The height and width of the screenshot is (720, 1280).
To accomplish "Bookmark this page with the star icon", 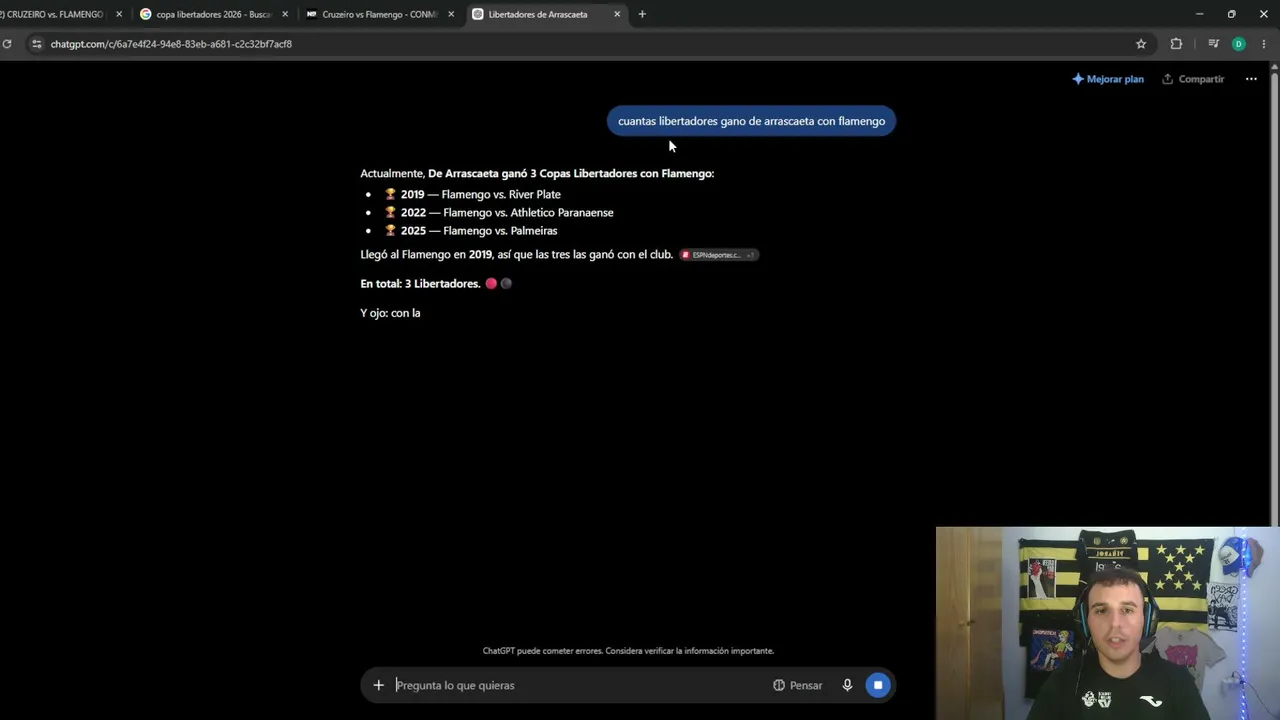I will coord(1141,44).
